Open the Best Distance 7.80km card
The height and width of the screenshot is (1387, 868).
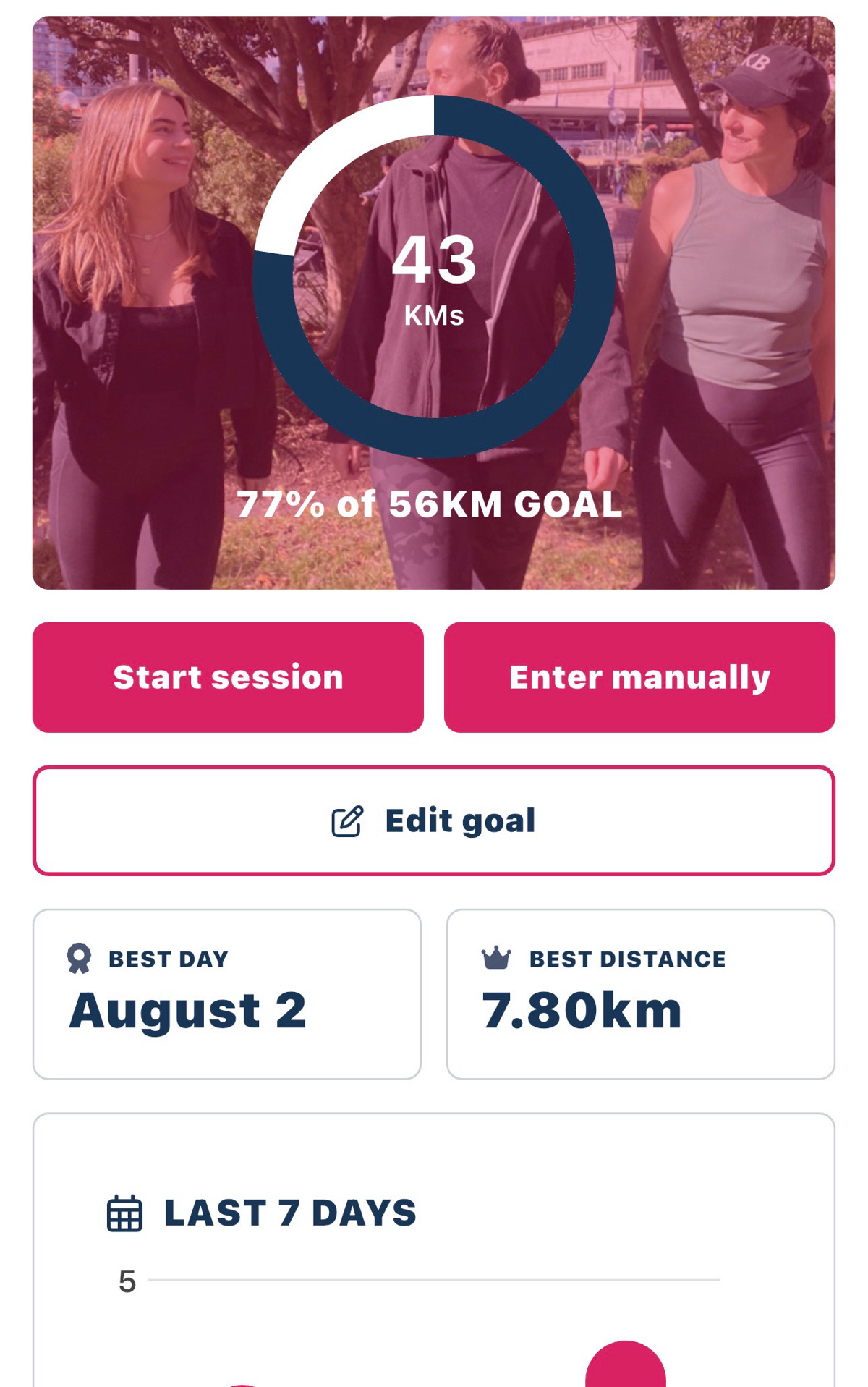click(641, 994)
